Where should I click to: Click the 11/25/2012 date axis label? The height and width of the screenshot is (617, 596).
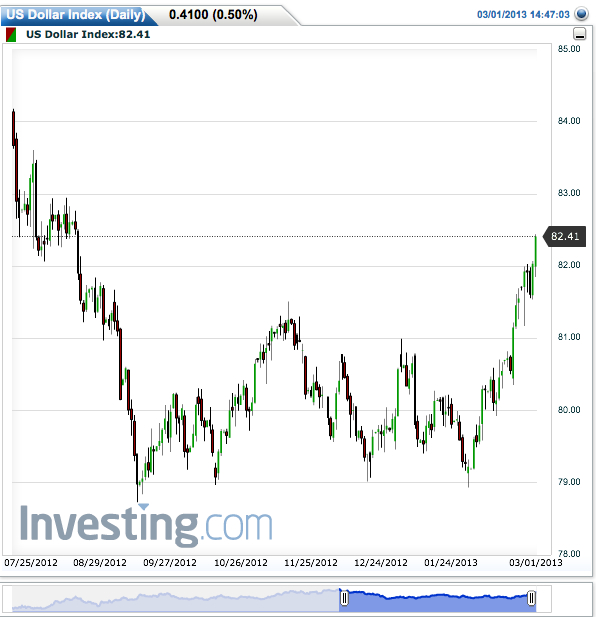pos(311,563)
